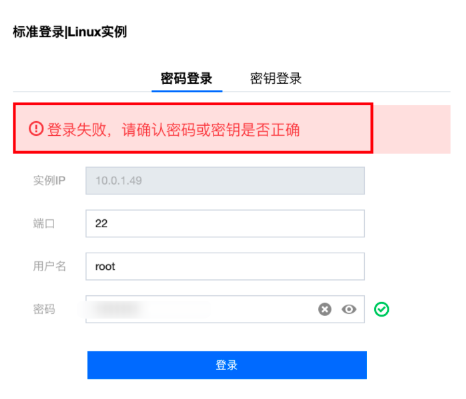Toggle password visibility with the eye icon

pos(349,309)
